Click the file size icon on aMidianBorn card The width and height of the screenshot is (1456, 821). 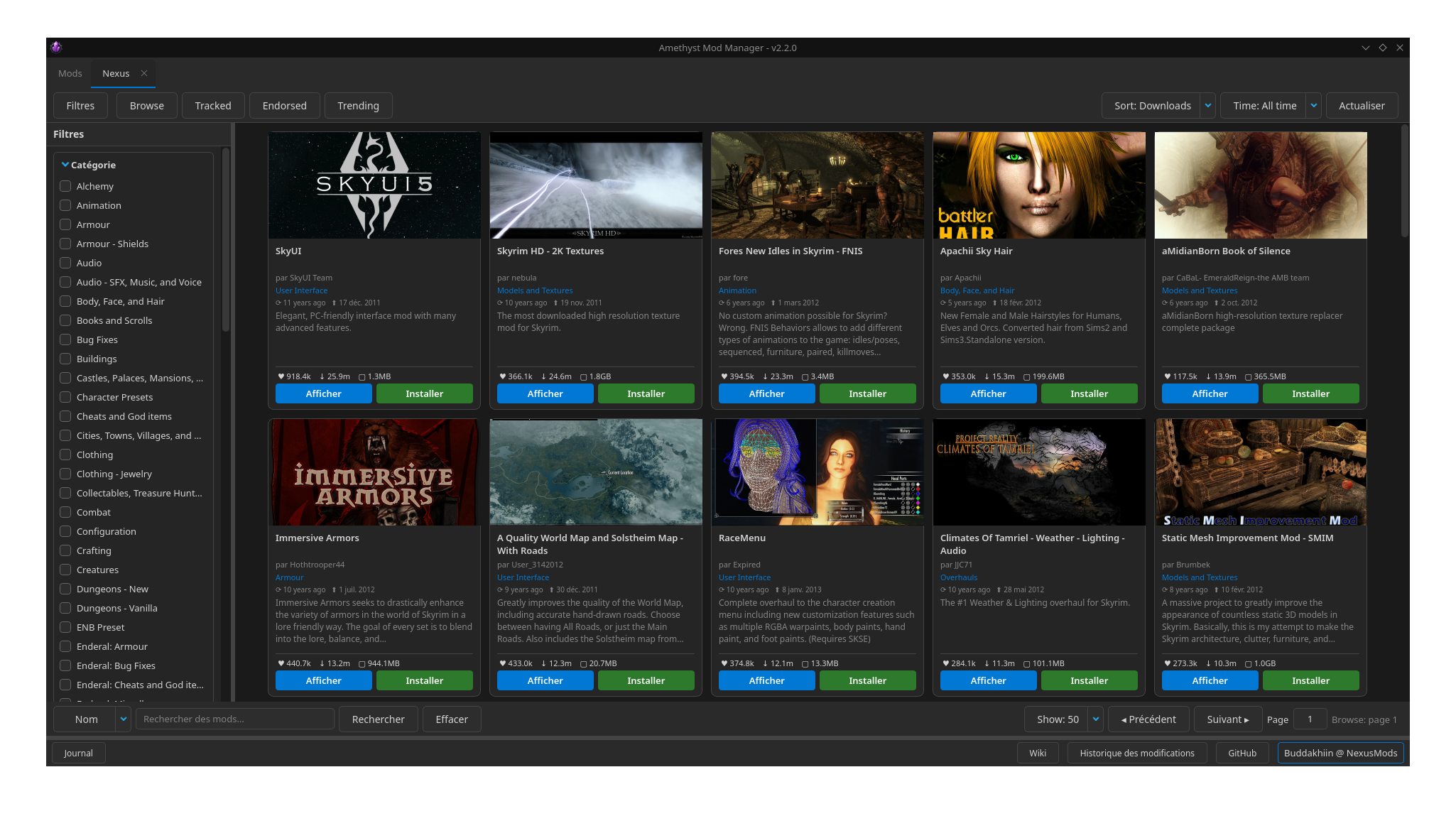(x=1249, y=376)
